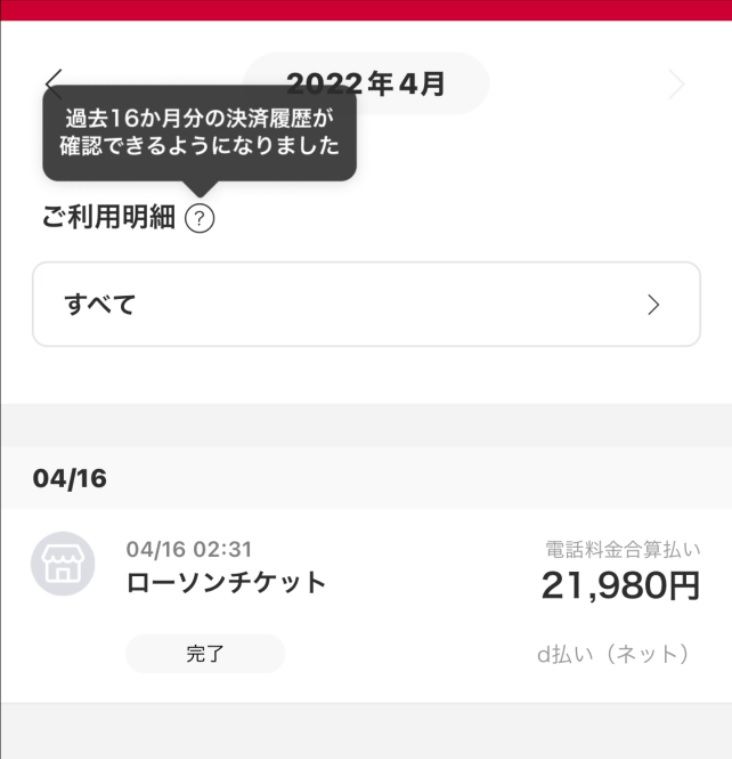Go to next month with right arrow
Image resolution: width=732 pixels, height=759 pixels.
pos(676,84)
